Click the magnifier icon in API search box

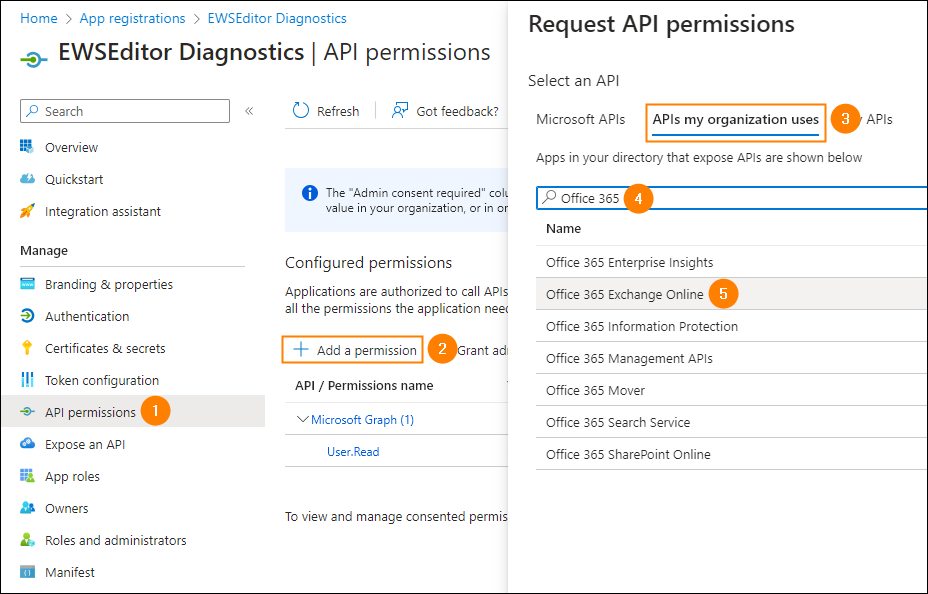pyautogui.click(x=549, y=197)
